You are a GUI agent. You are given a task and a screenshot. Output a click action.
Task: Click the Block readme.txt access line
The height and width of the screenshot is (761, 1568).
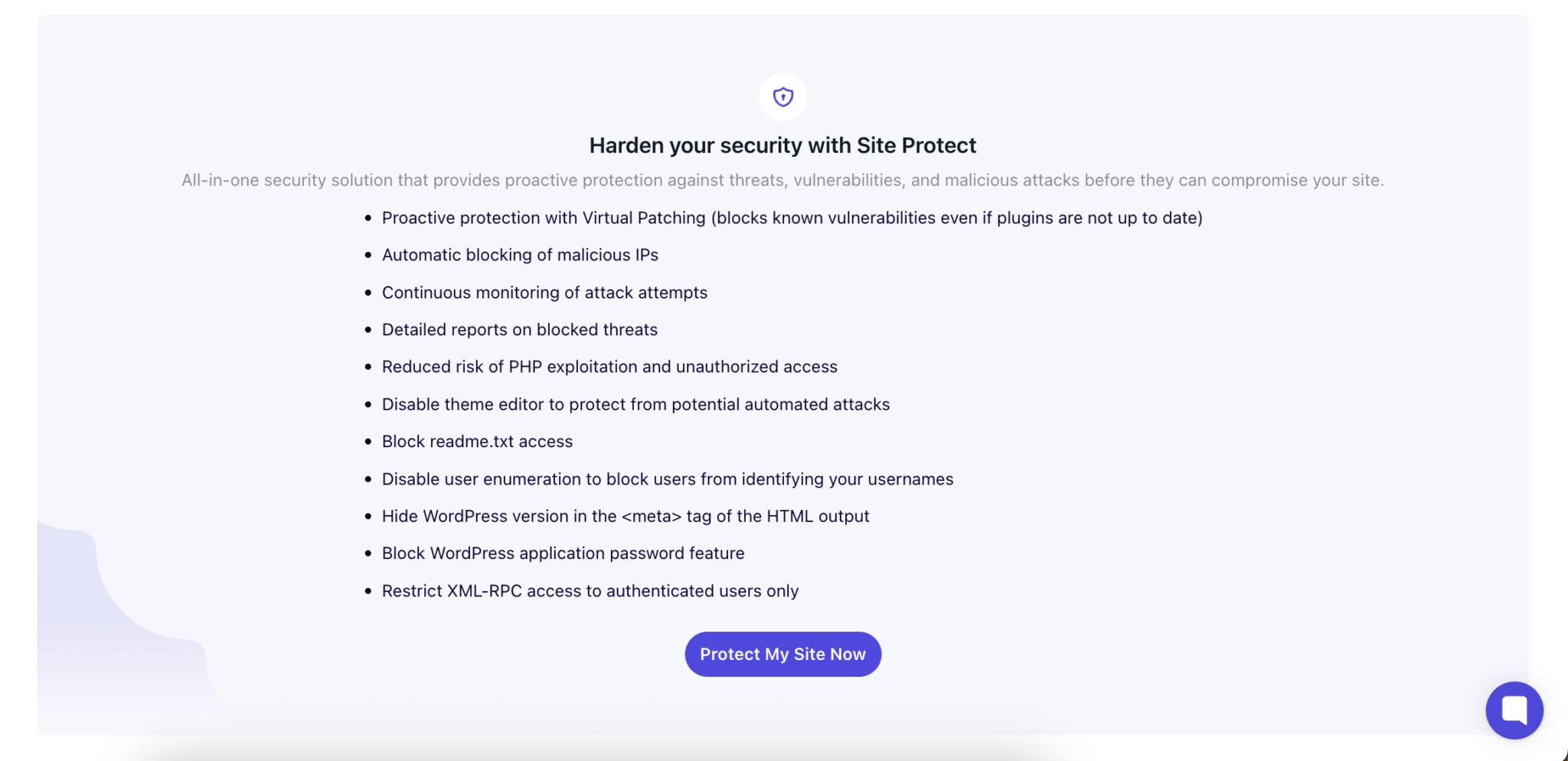pyautogui.click(x=477, y=442)
